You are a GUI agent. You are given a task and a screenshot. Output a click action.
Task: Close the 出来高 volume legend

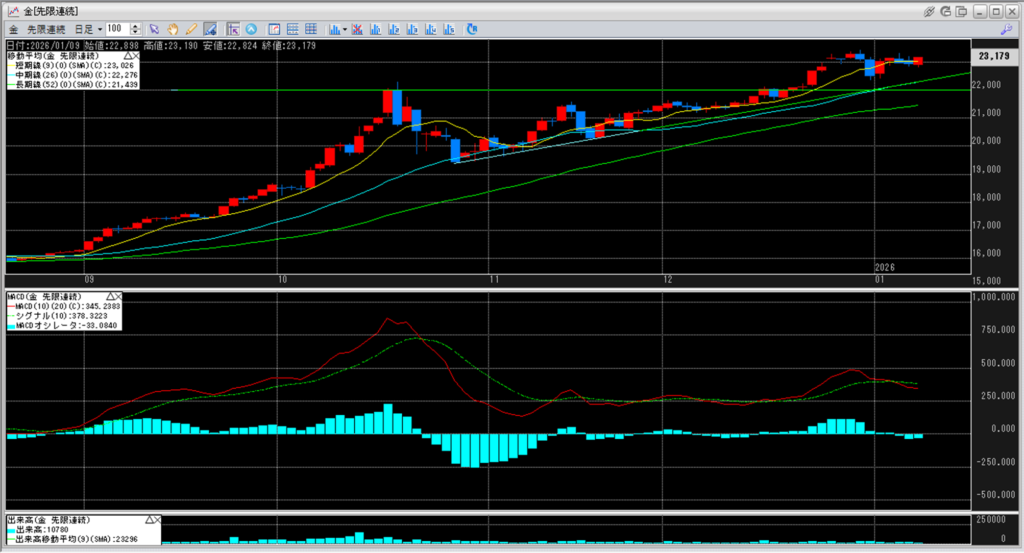click(x=157, y=521)
